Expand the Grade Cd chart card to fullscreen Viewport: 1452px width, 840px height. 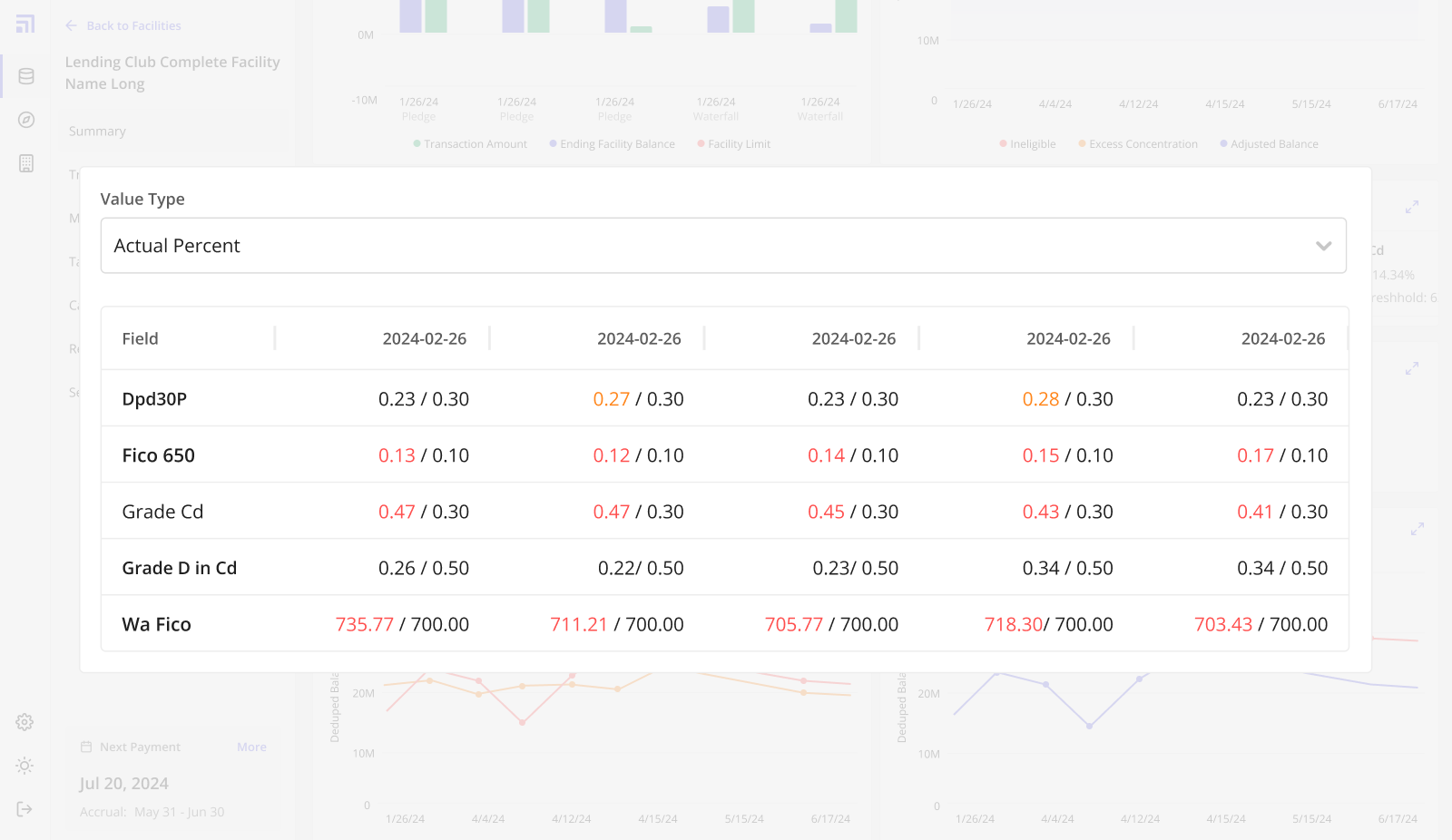(x=1412, y=207)
